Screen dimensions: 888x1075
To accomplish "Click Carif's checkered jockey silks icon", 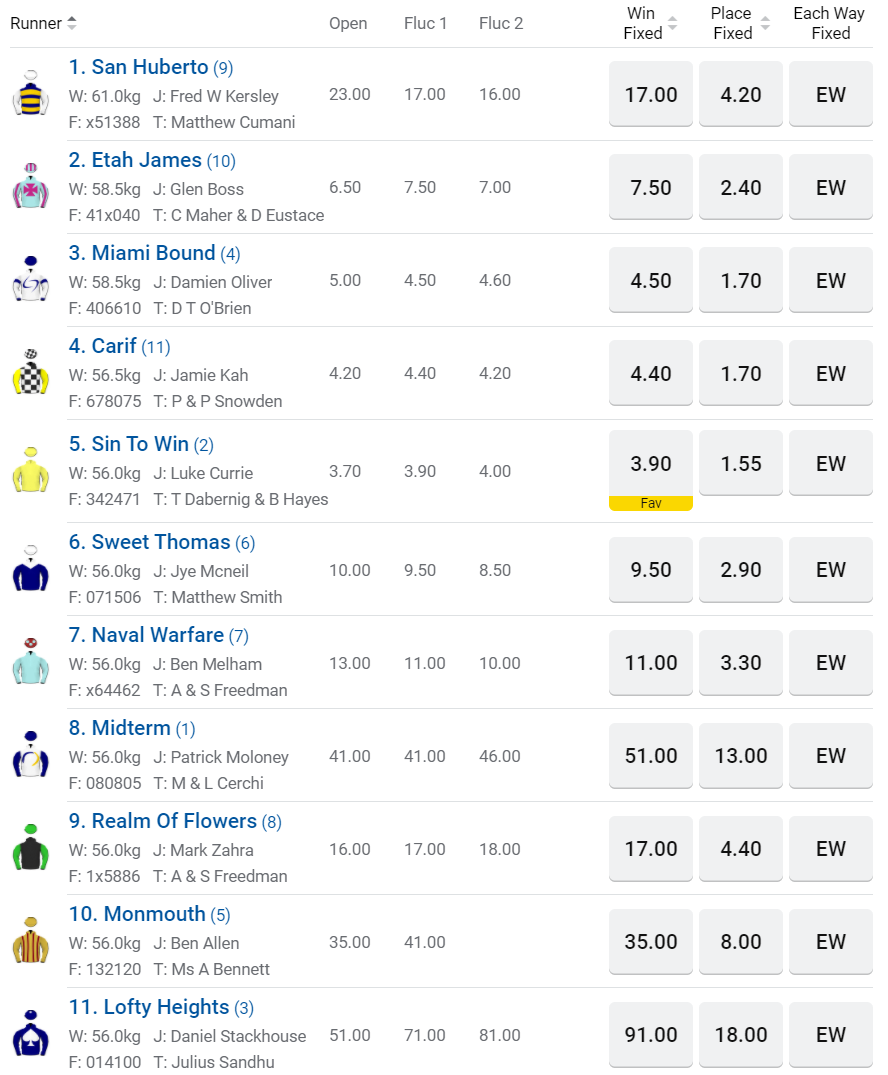I will 31,373.
